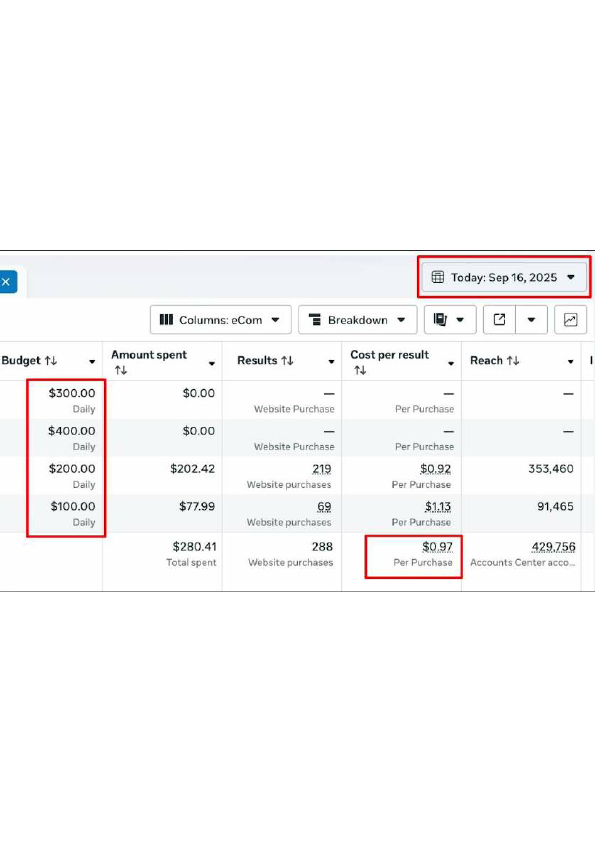The image size is (595, 842).
Task: Open Cost per result column options arrow
Action: 451,364
